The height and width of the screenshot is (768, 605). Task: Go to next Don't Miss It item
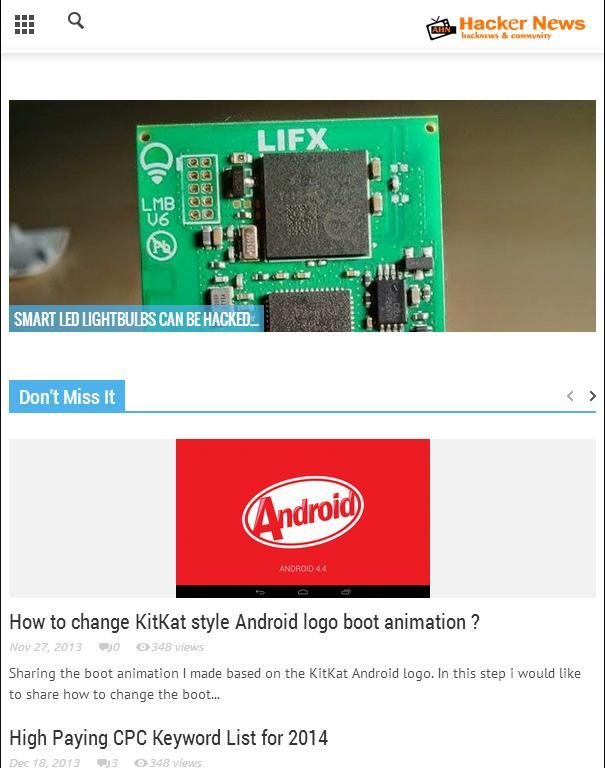[592, 396]
